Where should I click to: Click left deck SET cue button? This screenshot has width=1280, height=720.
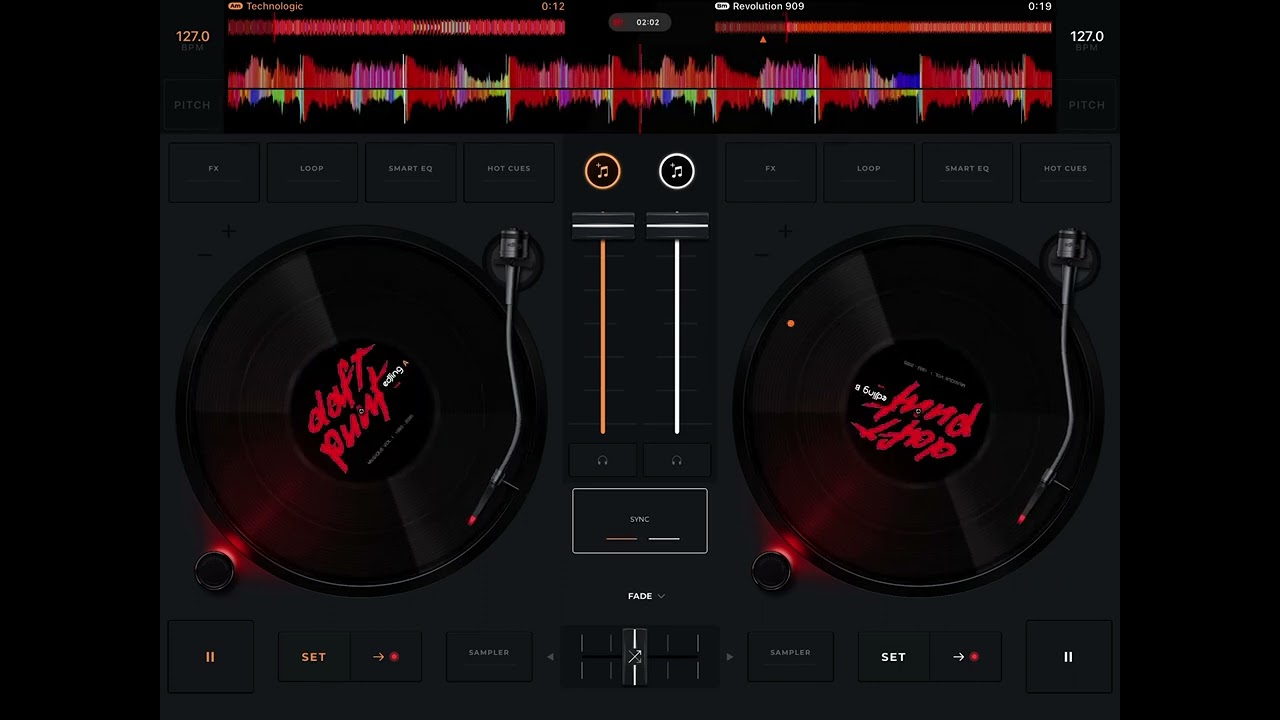pyautogui.click(x=314, y=657)
